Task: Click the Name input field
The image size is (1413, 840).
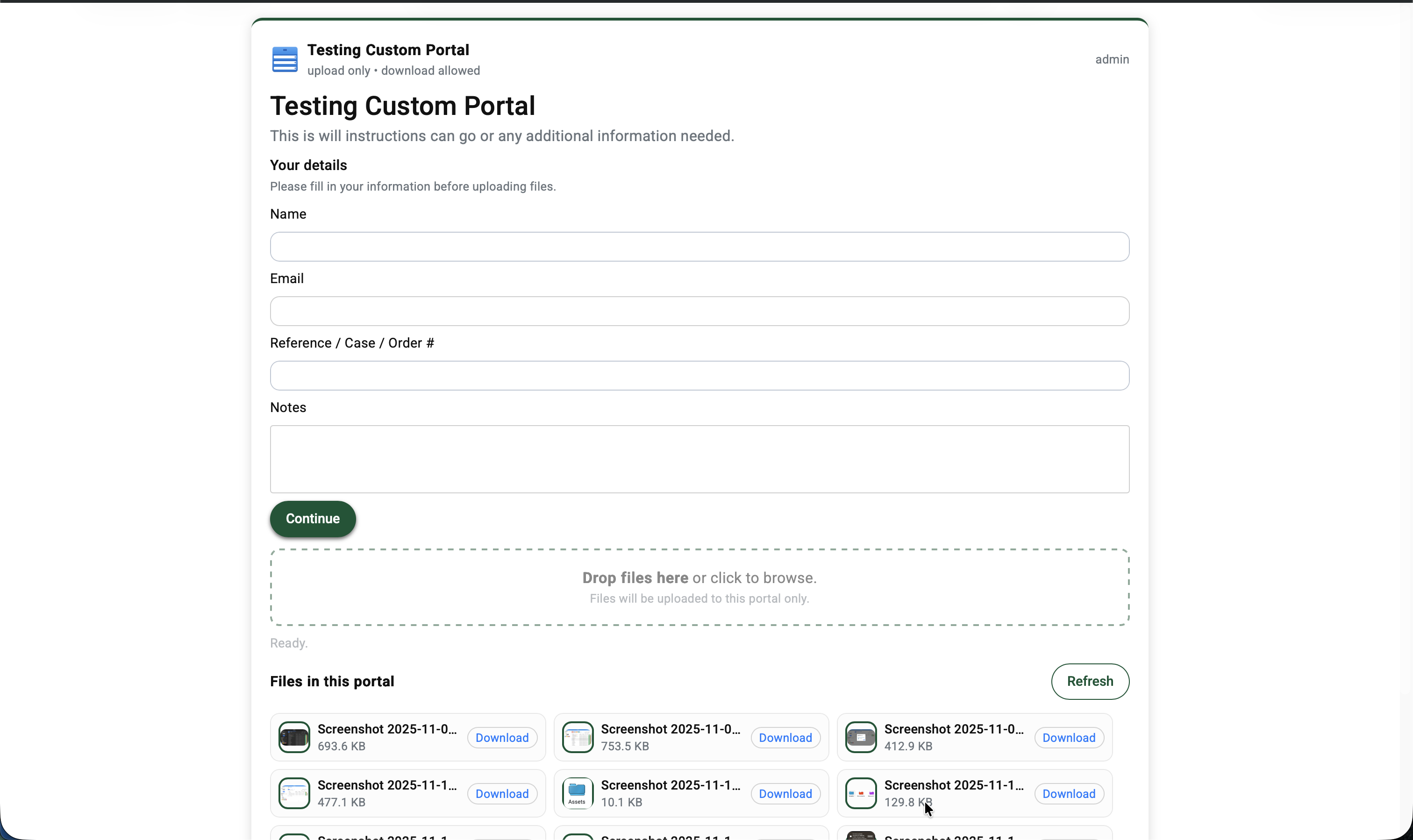Action: pos(699,246)
